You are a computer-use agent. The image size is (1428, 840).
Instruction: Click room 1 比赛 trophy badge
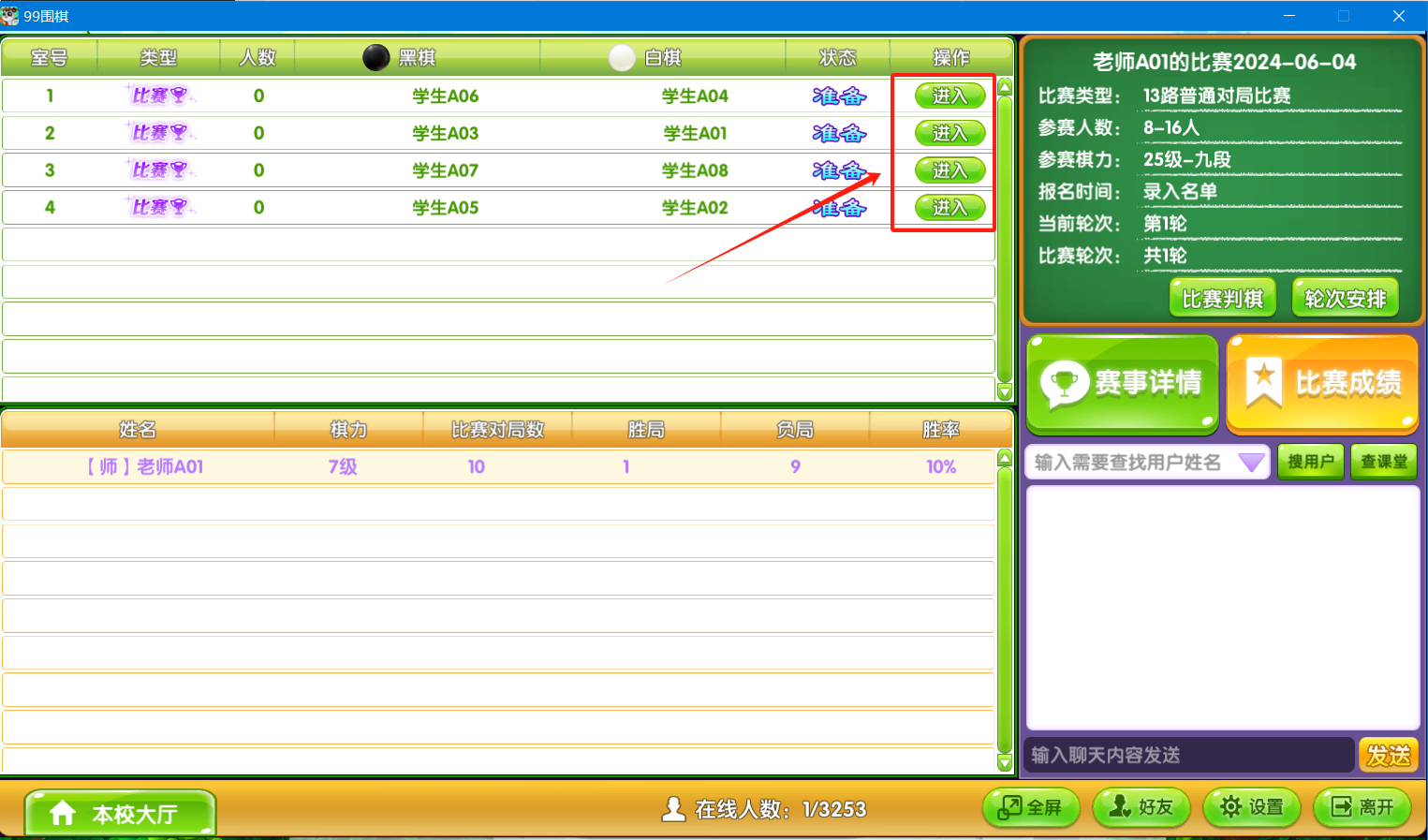click(x=159, y=96)
